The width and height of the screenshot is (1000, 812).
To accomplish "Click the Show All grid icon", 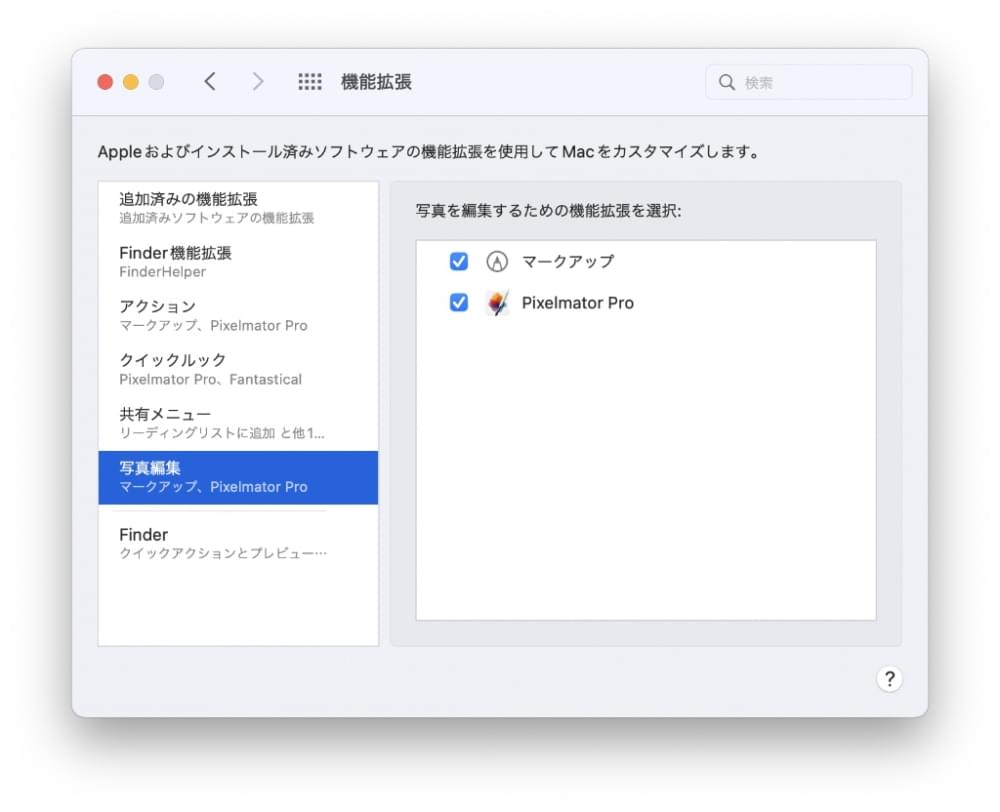I will tap(310, 82).
